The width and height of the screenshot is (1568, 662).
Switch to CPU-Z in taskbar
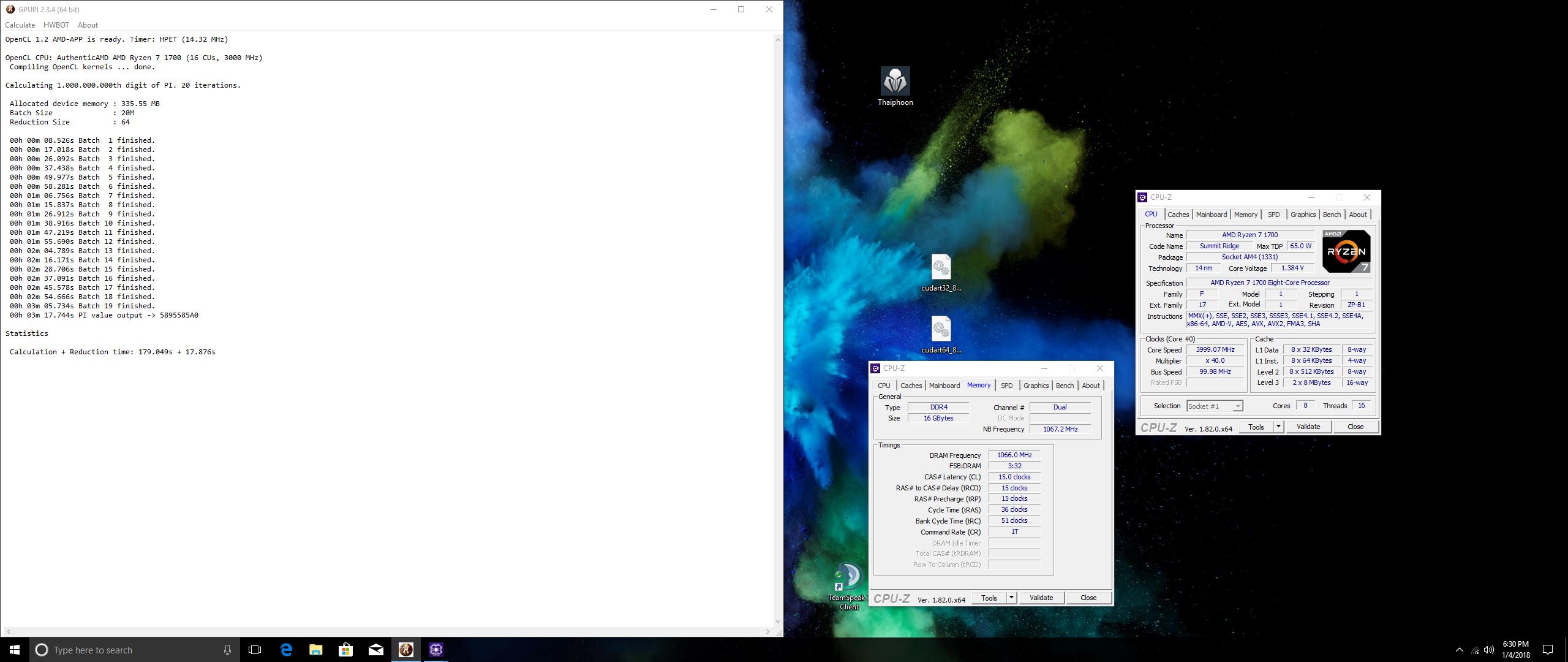pyautogui.click(x=436, y=650)
